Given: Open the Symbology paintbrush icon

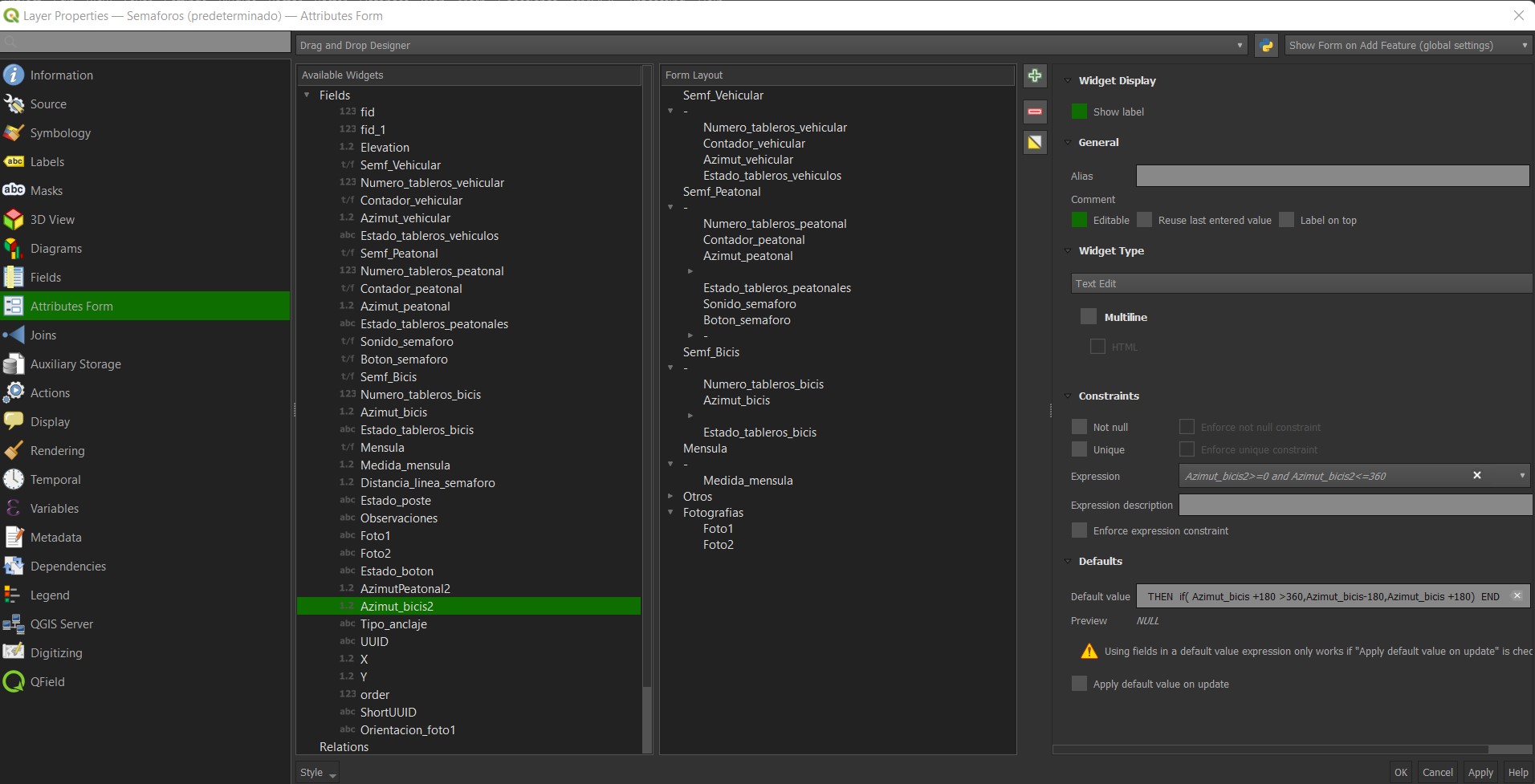Looking at the screenshot, I should point(14,132).
